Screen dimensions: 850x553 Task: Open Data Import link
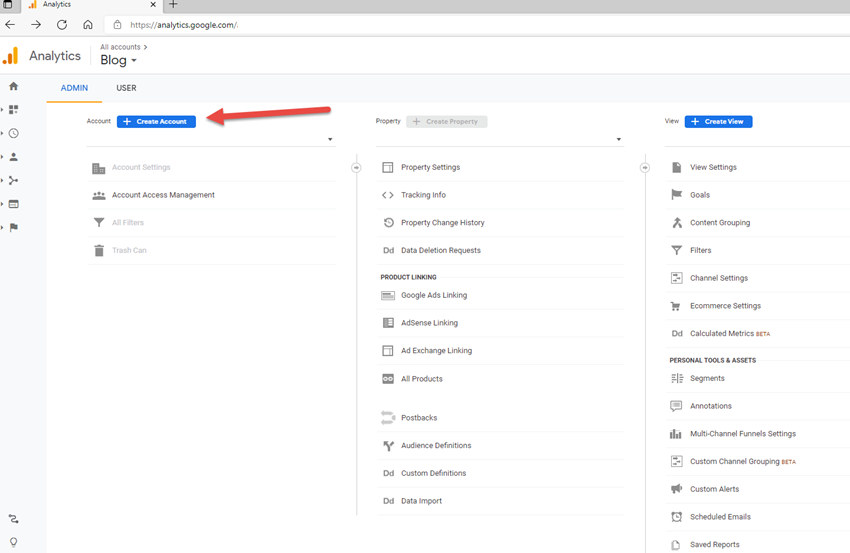pos(421,501)
